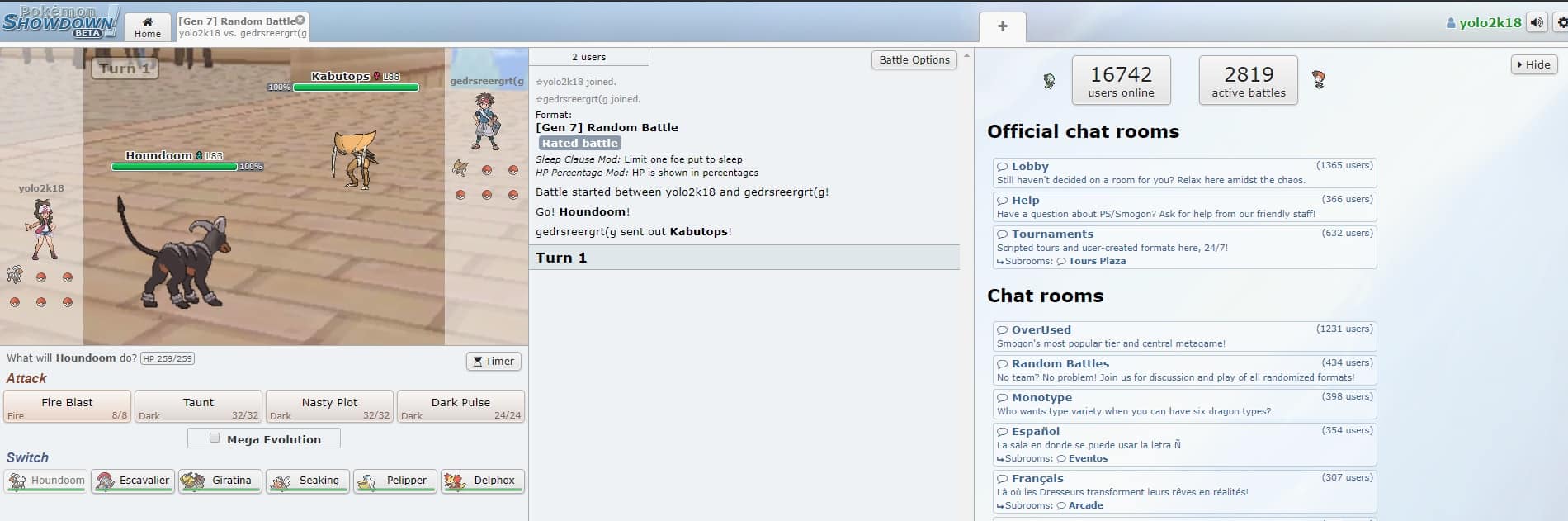Click the chat bubble icon beside OverUsed
The width and height of the screenshot is (1568, 521).
(x=1003, y=330)
